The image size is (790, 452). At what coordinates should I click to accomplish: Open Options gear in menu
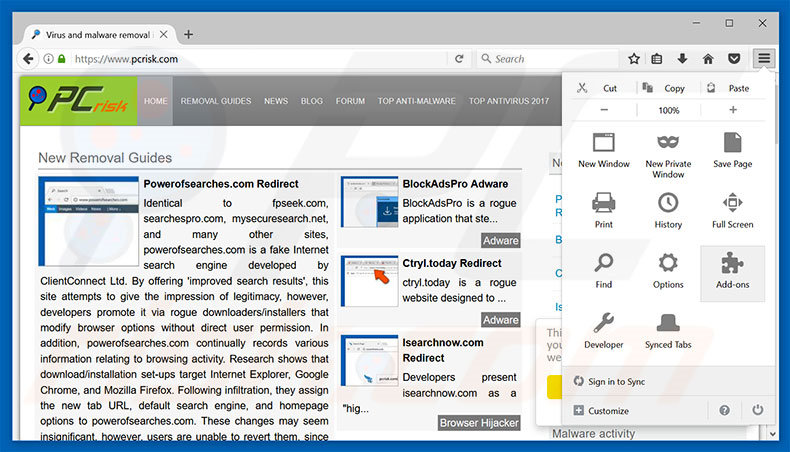(668, 271)
